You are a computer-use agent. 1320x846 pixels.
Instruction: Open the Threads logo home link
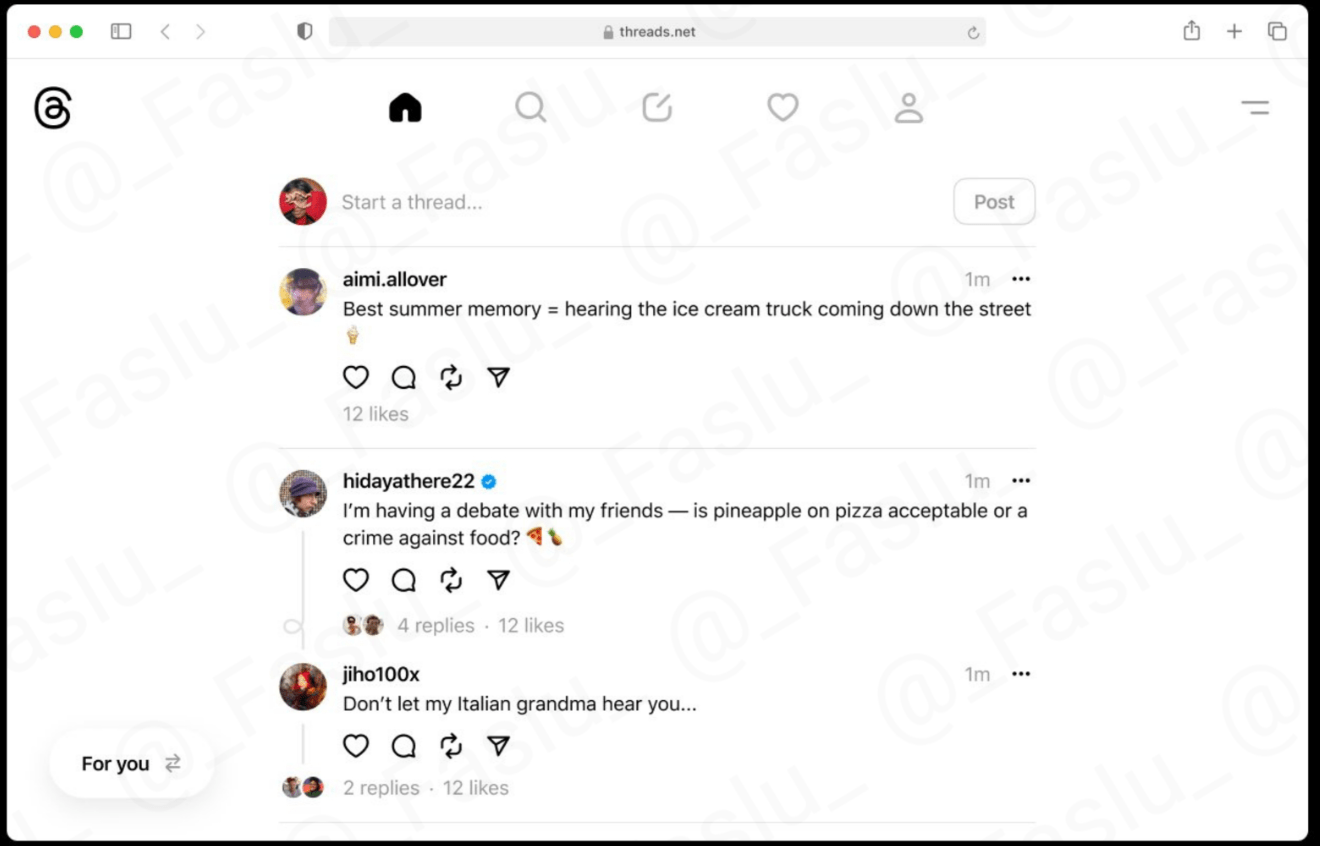point(53,108)
